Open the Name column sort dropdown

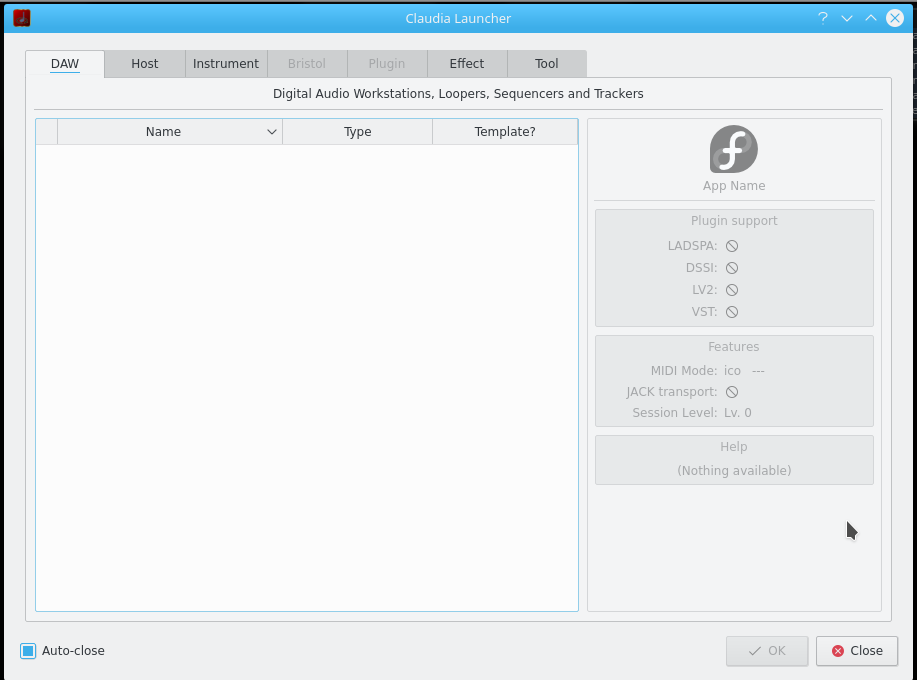tap(270, 131)
